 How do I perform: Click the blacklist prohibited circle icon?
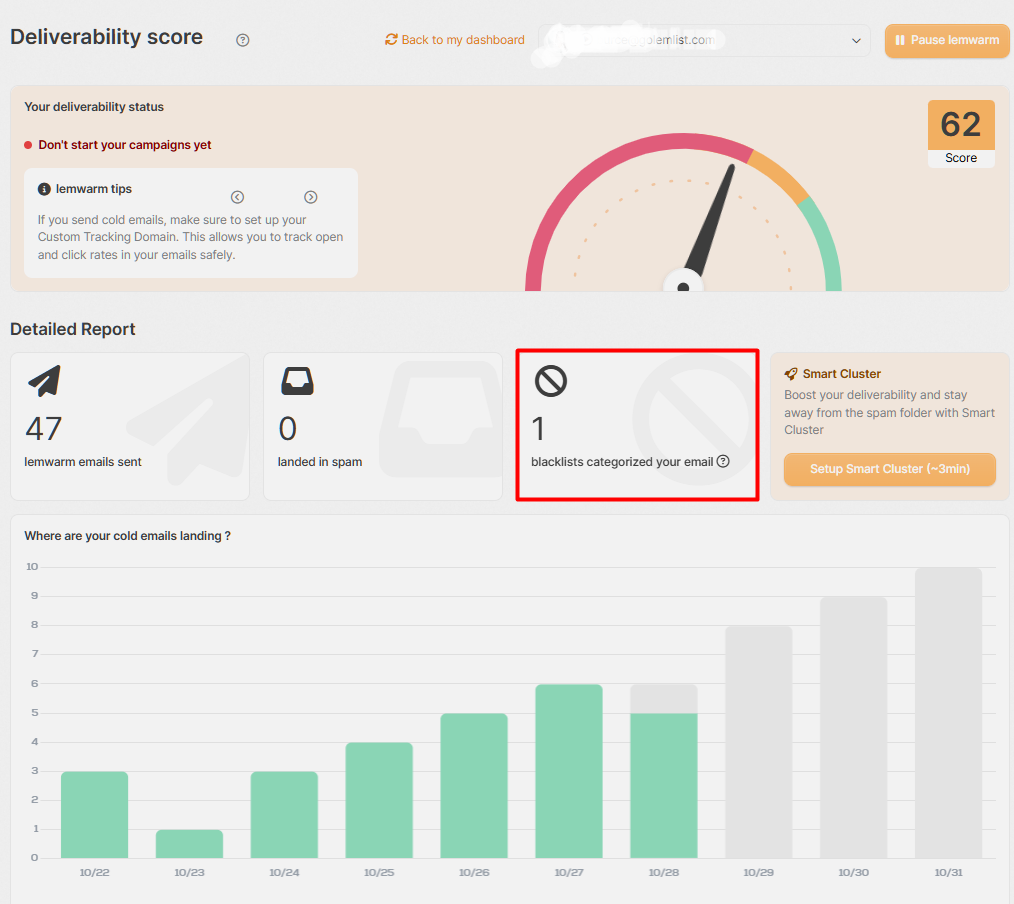click(x=550, y=381)
